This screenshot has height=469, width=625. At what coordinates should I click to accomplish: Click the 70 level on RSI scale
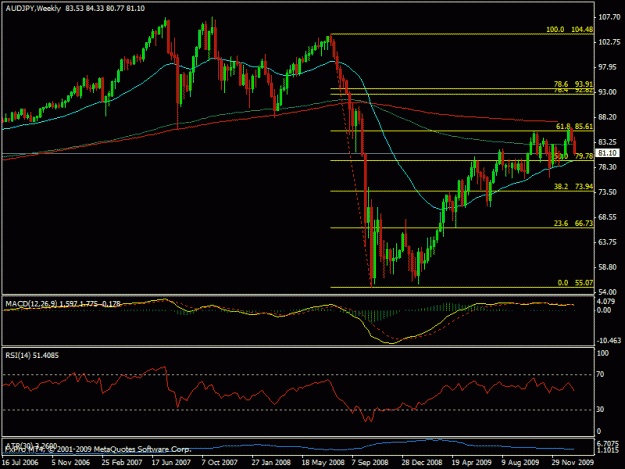601,375
